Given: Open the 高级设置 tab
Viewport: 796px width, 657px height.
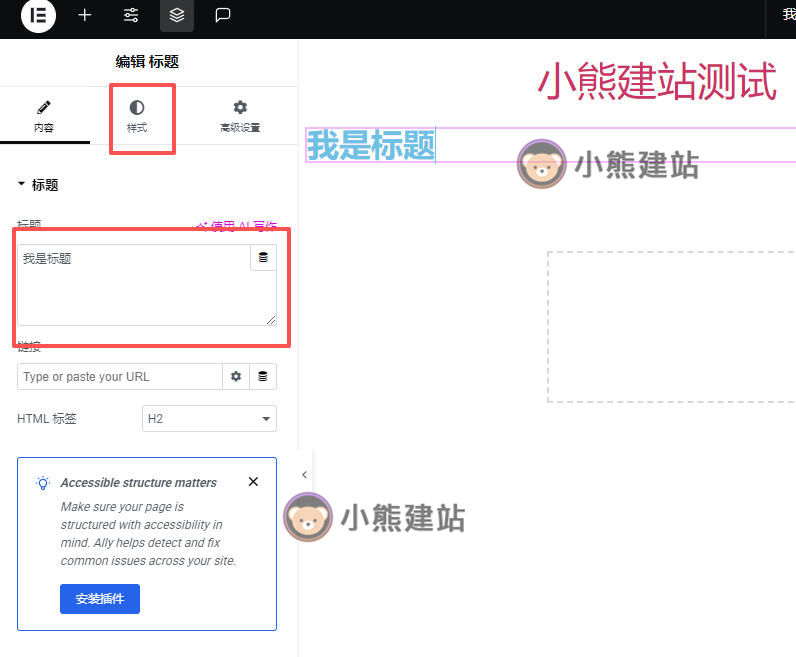Looking at the screenshot, I should click(x=240, y=116).
